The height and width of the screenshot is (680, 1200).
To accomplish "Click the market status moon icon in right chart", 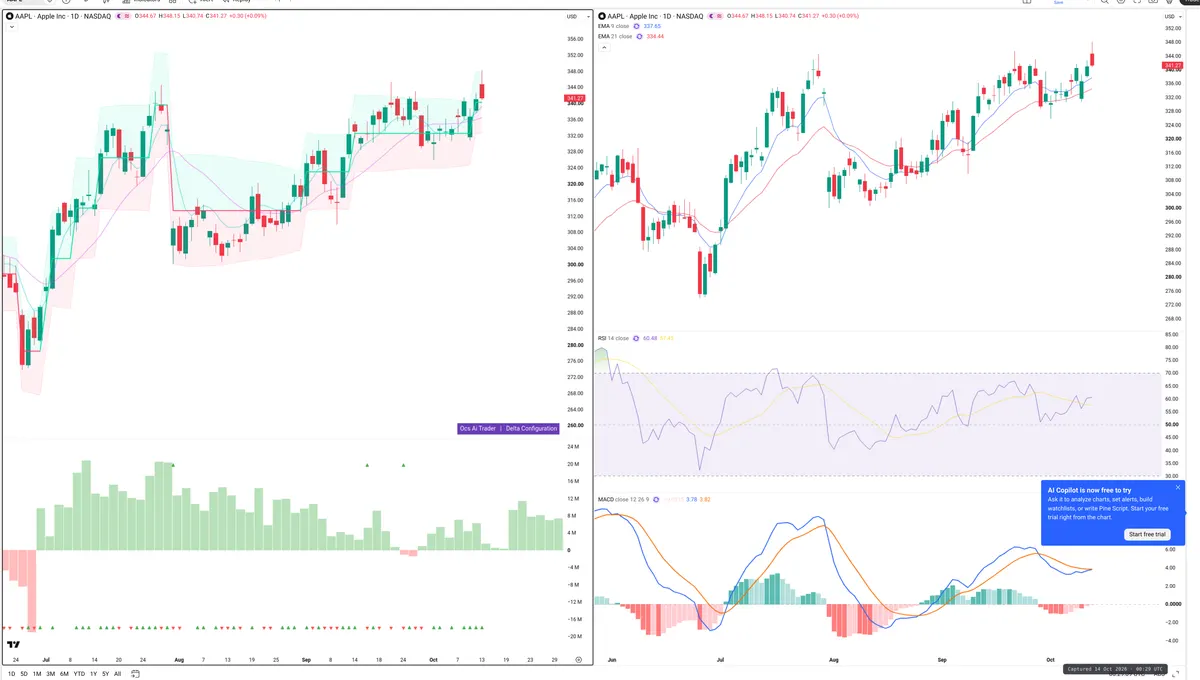I will (x=711, y=17).
